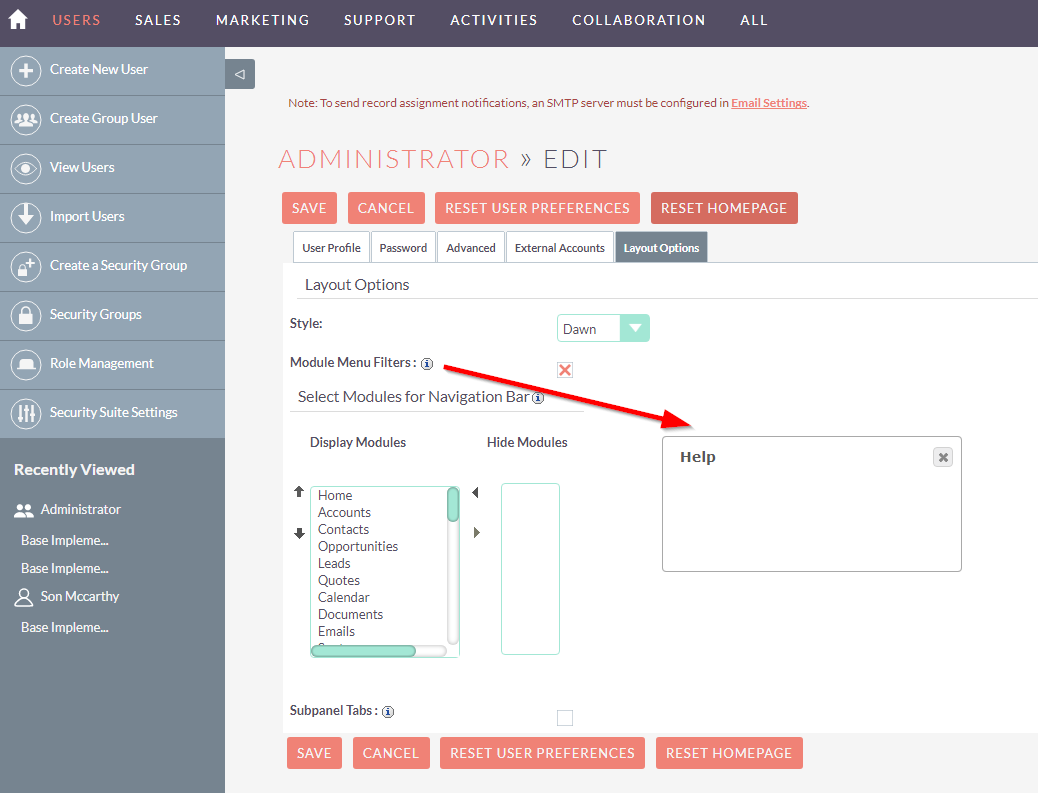Screen dimensions: 1038x793
Task: Enable the Subpanel Tabs checkbox
Action: click(565, 717)
